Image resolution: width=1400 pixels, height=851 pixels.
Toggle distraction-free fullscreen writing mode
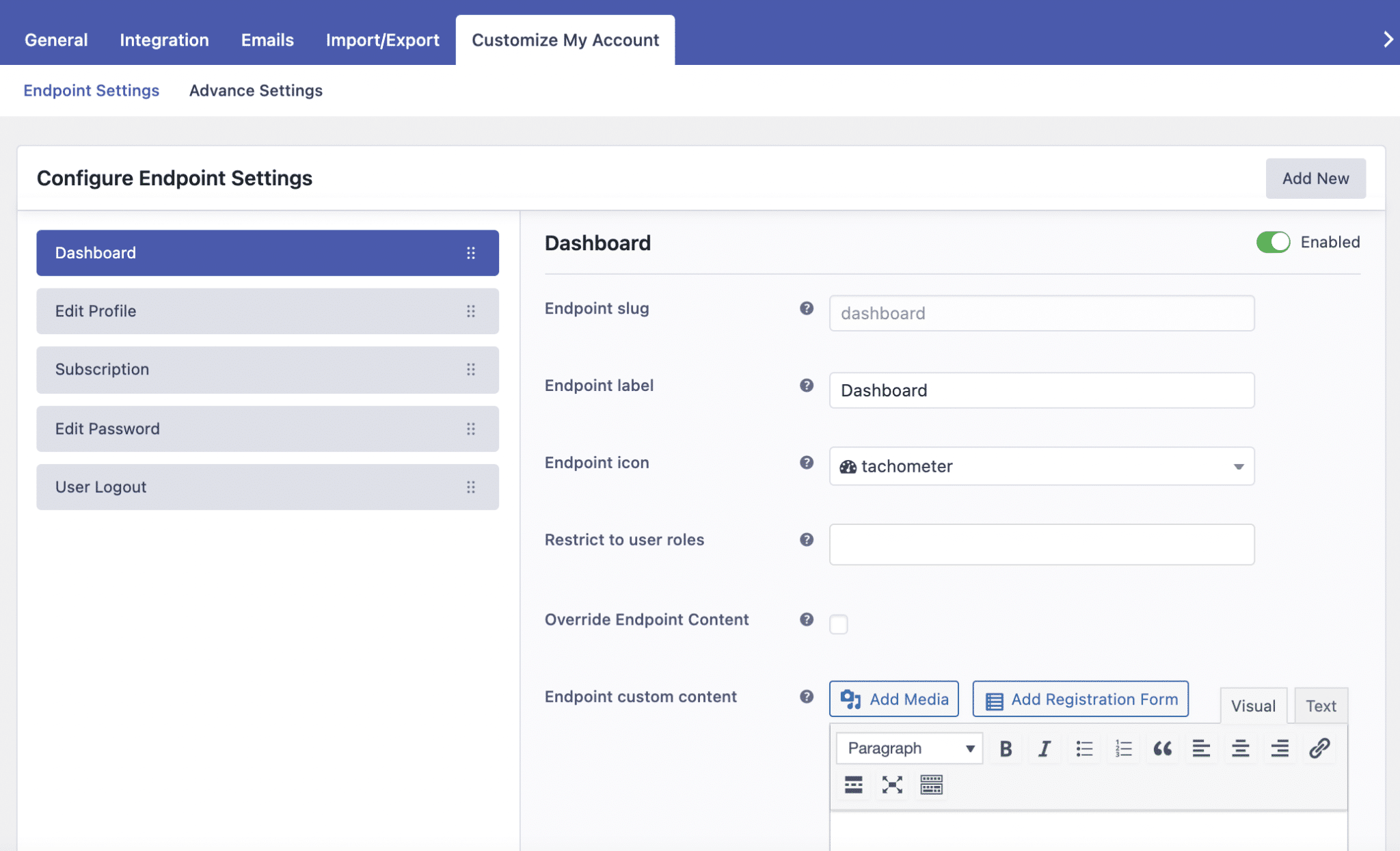(x=892, y=785)
